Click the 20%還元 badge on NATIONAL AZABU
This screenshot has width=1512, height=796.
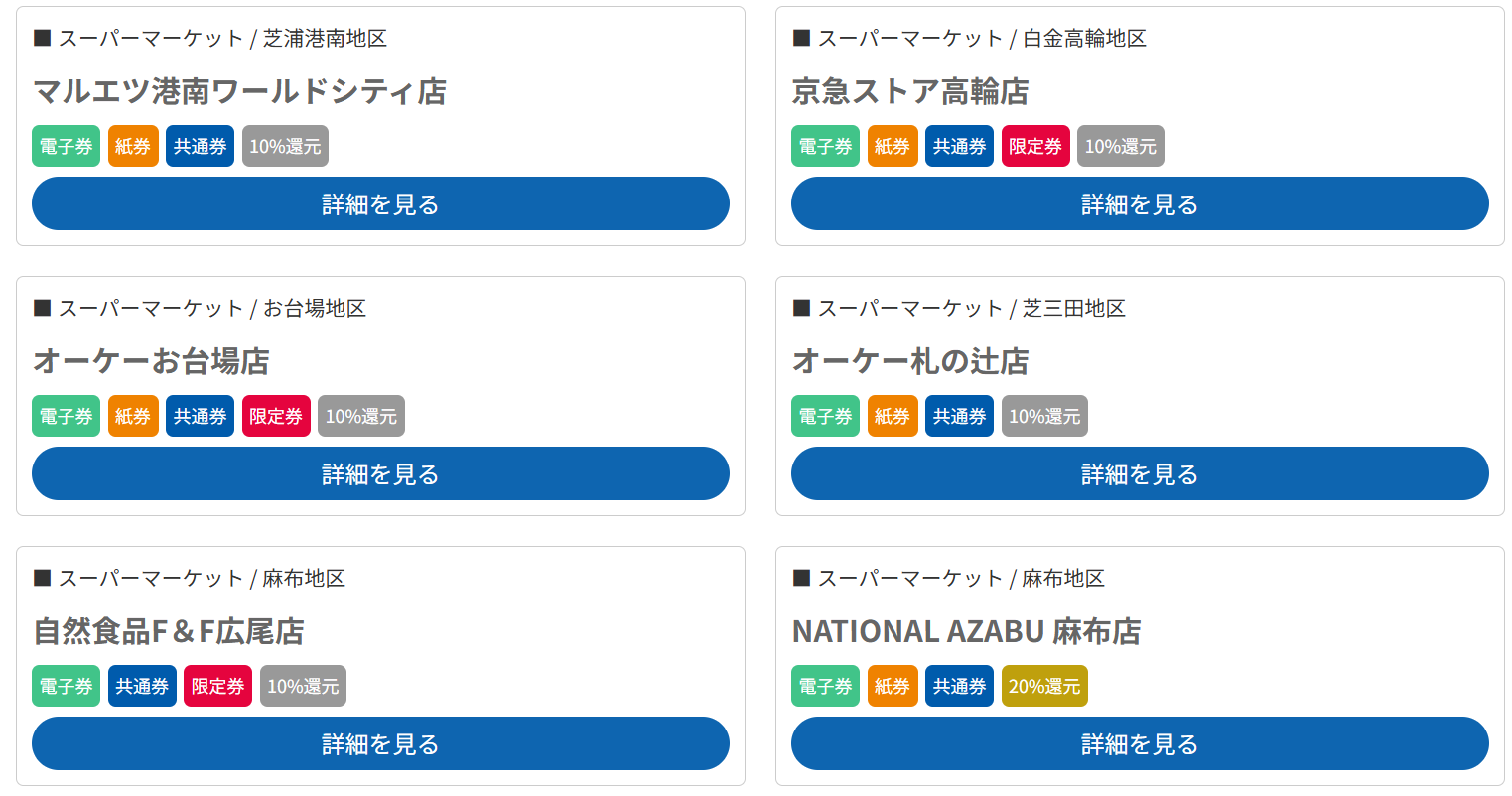[x=1044, y=686]
